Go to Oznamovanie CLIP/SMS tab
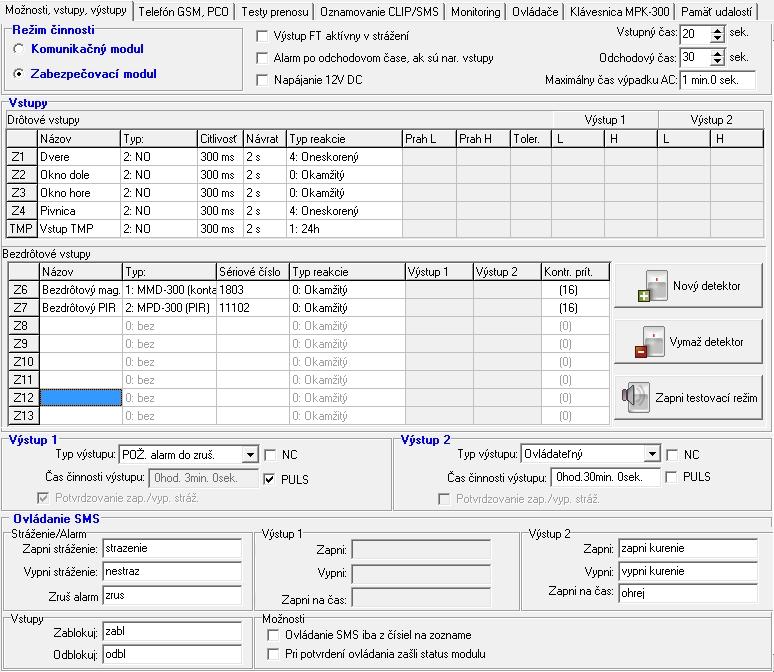The width and height of the screenshot is (774, 672). coord(379,12)
